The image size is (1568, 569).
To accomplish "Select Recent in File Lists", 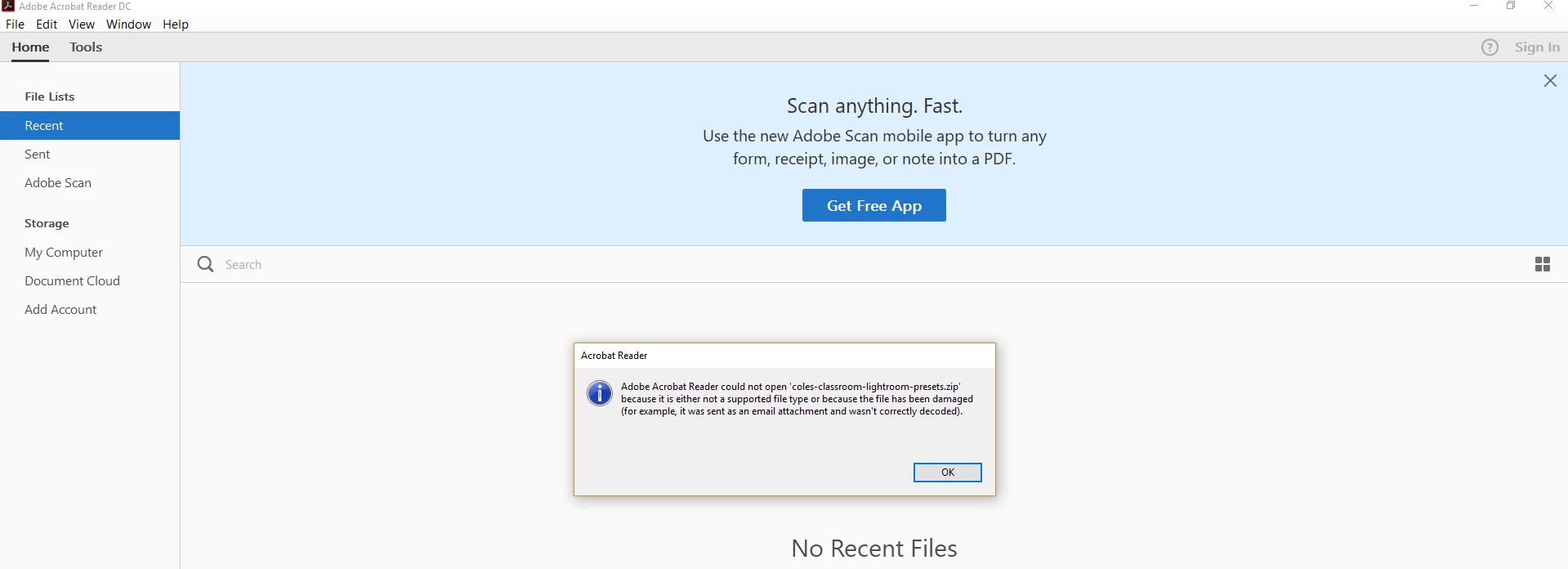I will (90, 126).
